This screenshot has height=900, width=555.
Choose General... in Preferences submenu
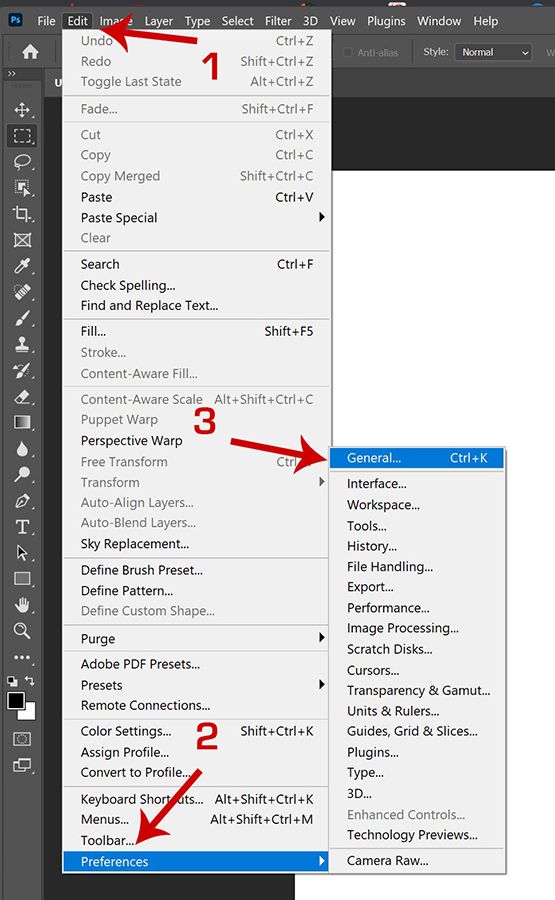[x=417, y=458]
